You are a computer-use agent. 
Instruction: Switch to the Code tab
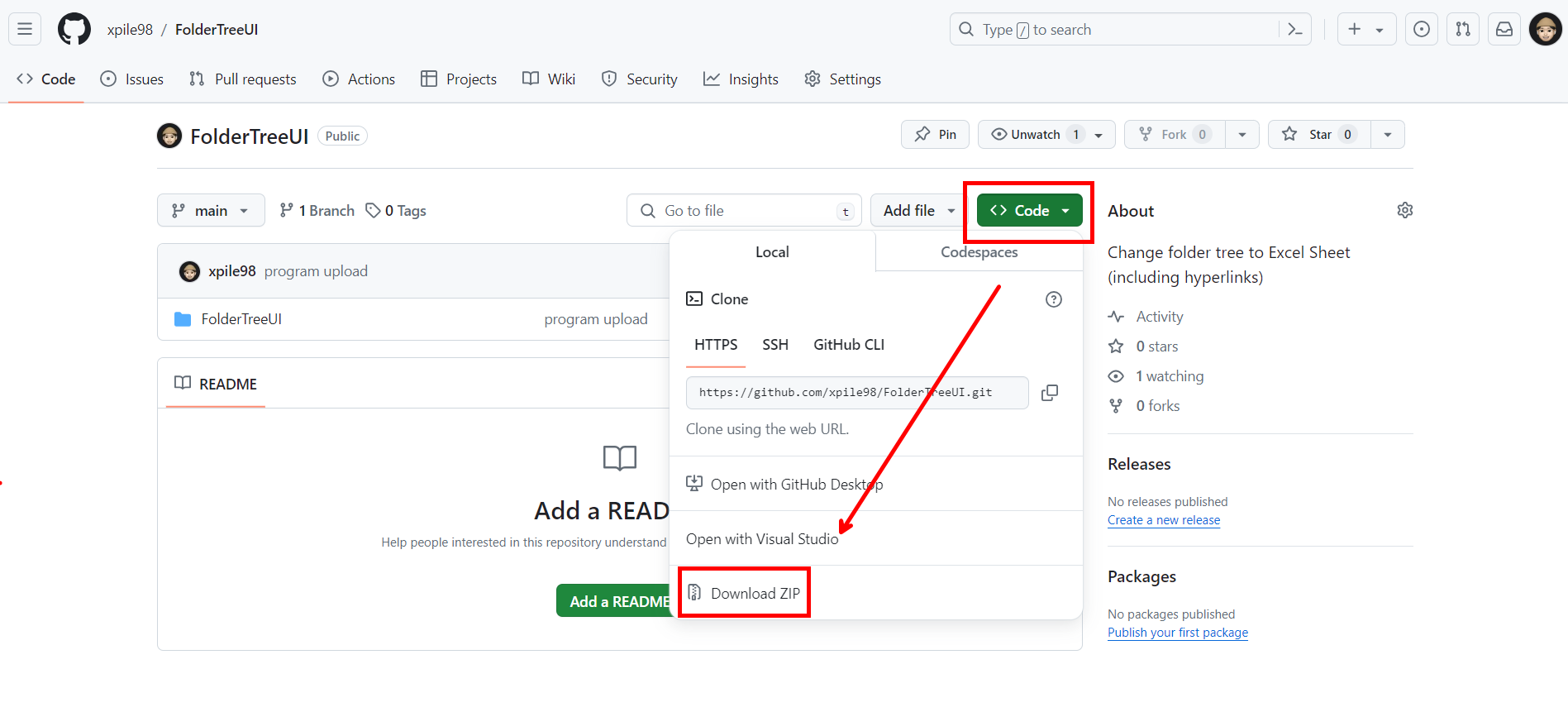(x=46, y=79)
